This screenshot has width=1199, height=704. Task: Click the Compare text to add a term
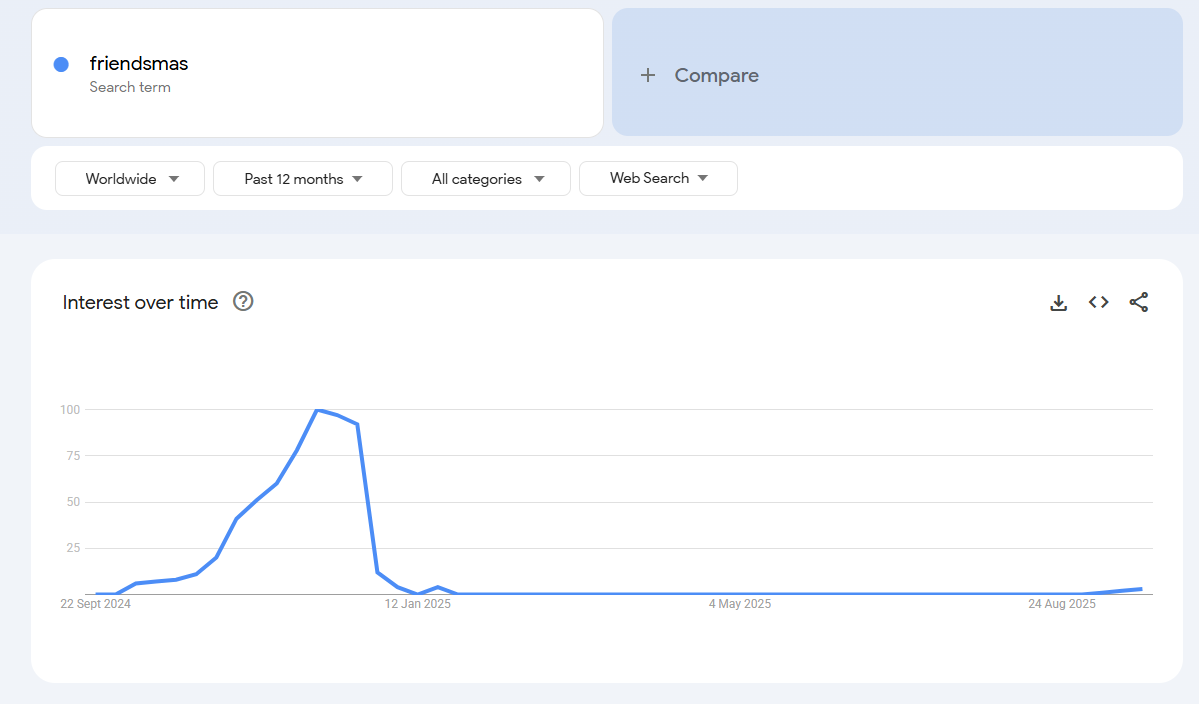pyautogui.click(x=716, y=75)
